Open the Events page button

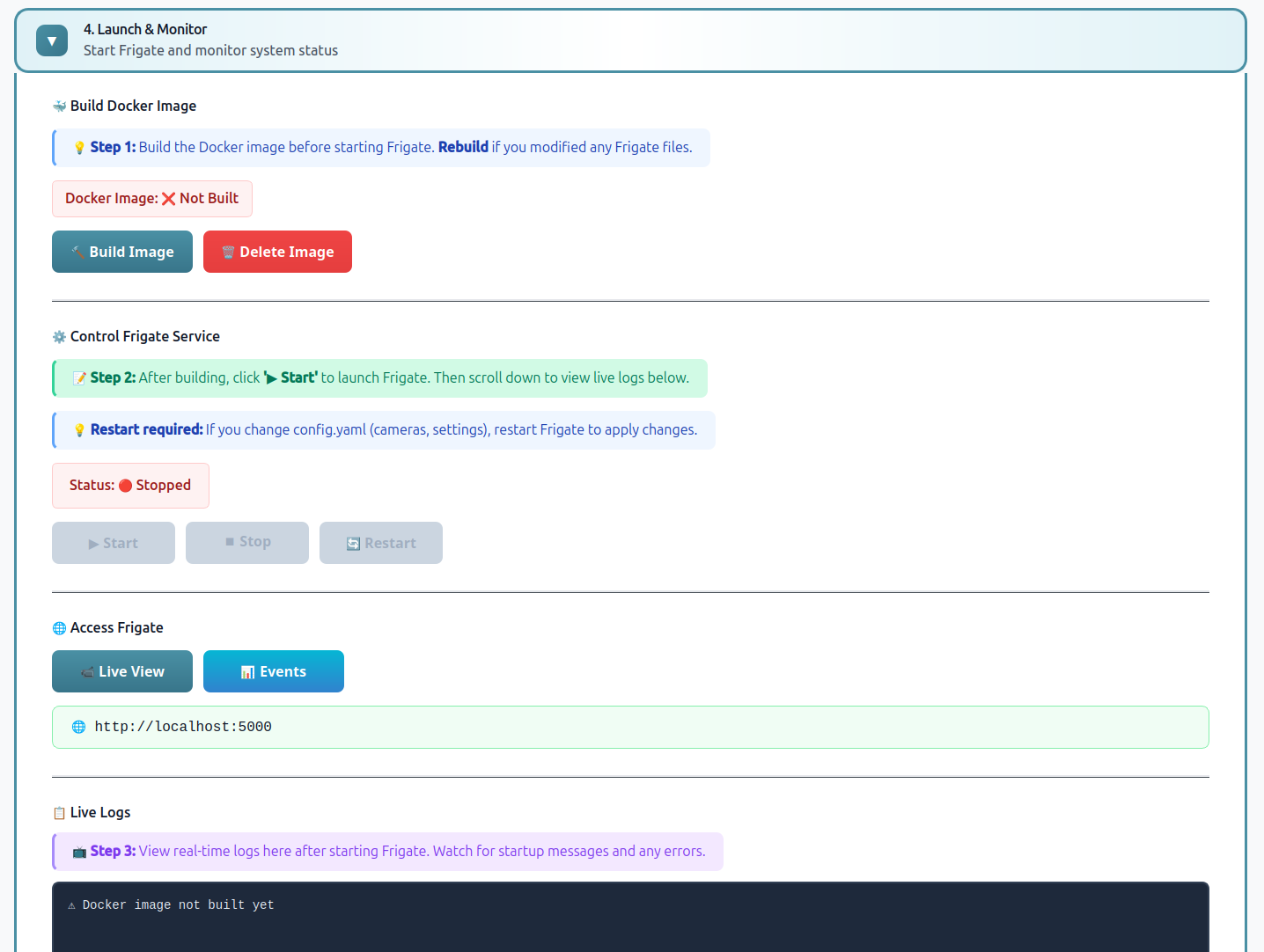(x=273, y=671)
